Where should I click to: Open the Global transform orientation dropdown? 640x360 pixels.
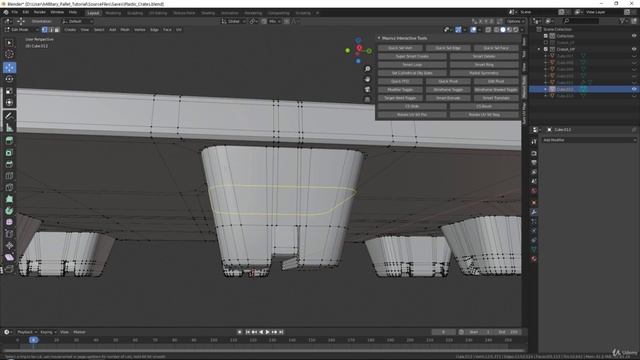pos(233,21)
